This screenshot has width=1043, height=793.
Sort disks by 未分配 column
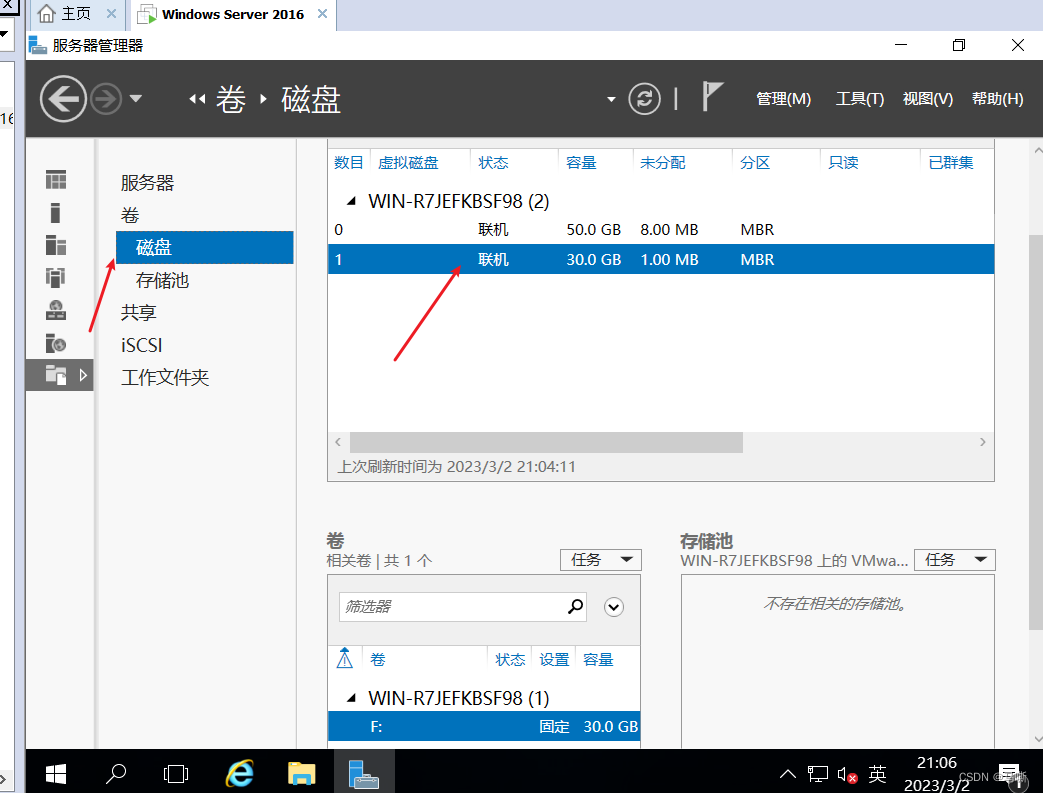pyautogui.click(x=663, y=162)
